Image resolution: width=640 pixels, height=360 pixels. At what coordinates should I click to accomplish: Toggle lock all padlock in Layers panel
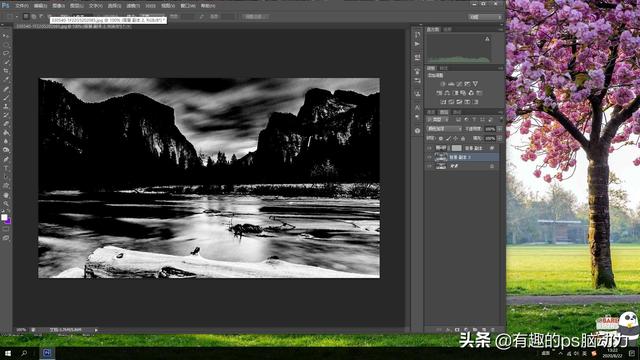pos(463,138)
